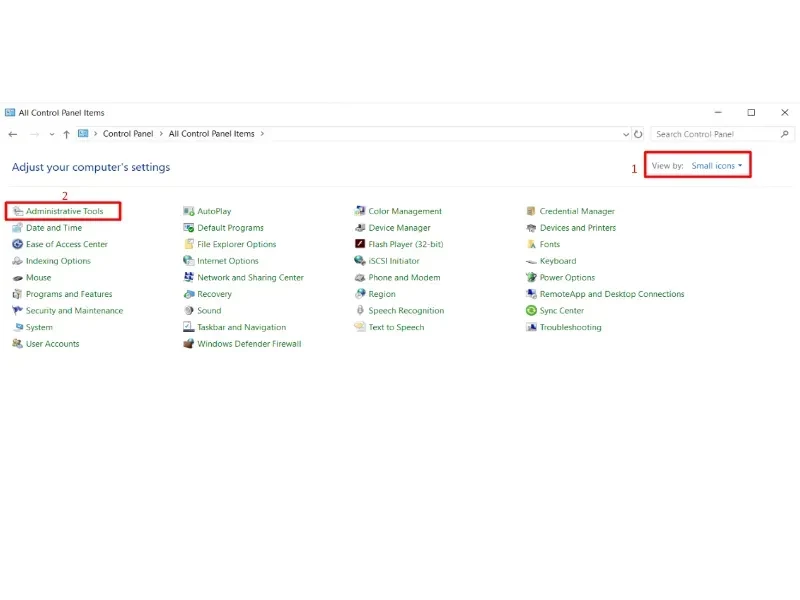Open the Keyboard text link
The width and height of the screenshot is (800, 600).
pos(558,261)
